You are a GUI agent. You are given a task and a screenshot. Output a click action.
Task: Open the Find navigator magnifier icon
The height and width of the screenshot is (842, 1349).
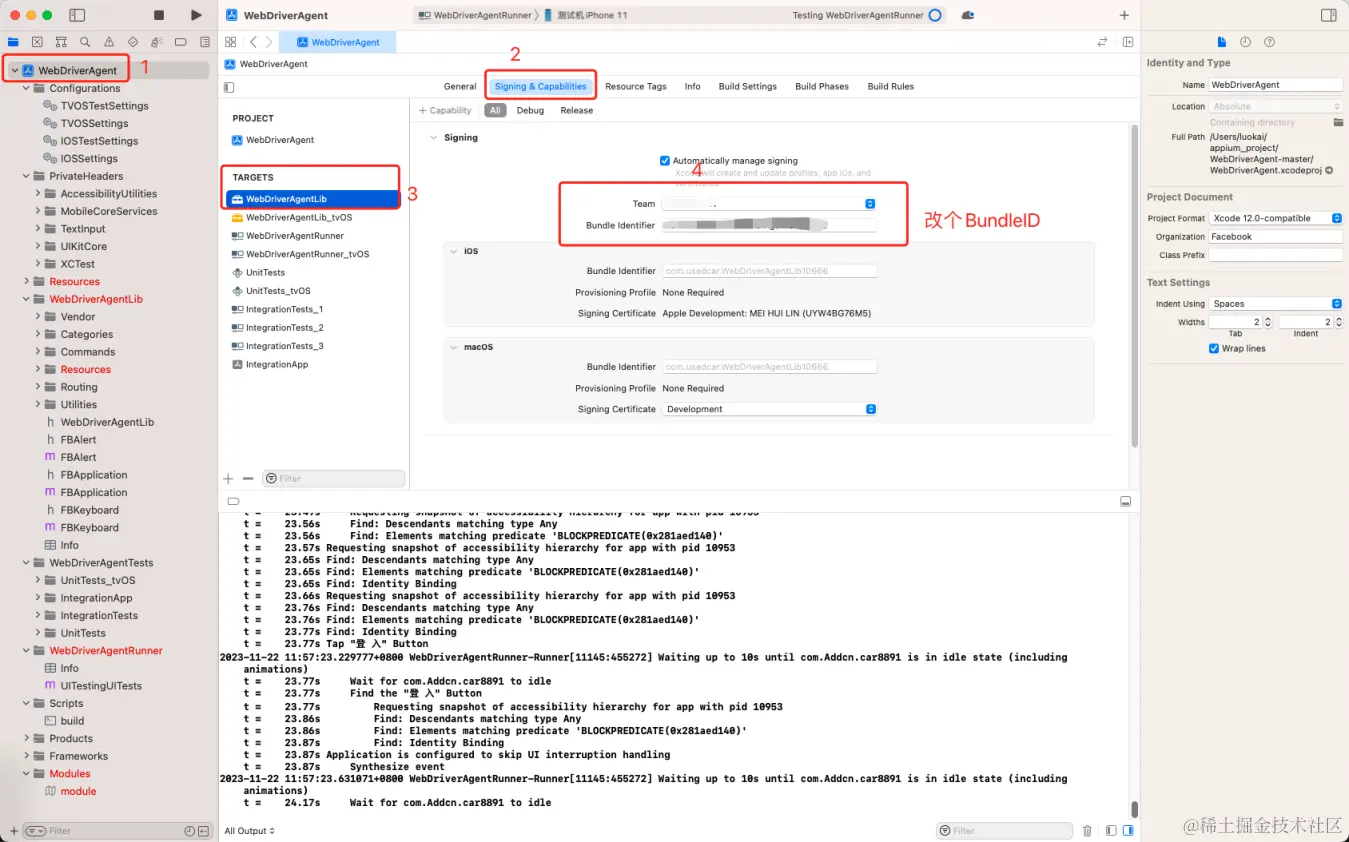pyautogui.click(x=85, y=42)
